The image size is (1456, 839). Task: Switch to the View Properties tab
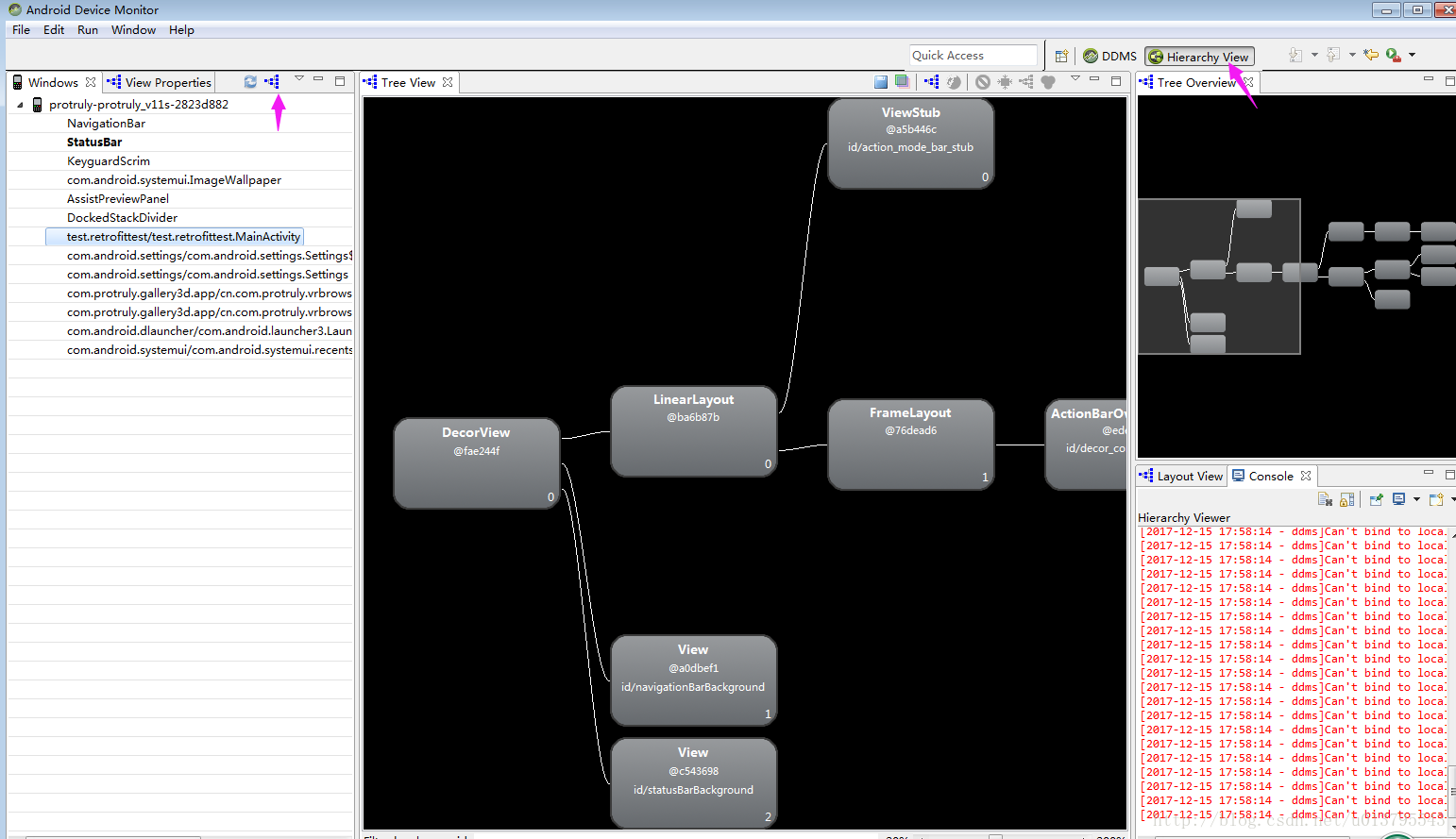coord(160,82)
